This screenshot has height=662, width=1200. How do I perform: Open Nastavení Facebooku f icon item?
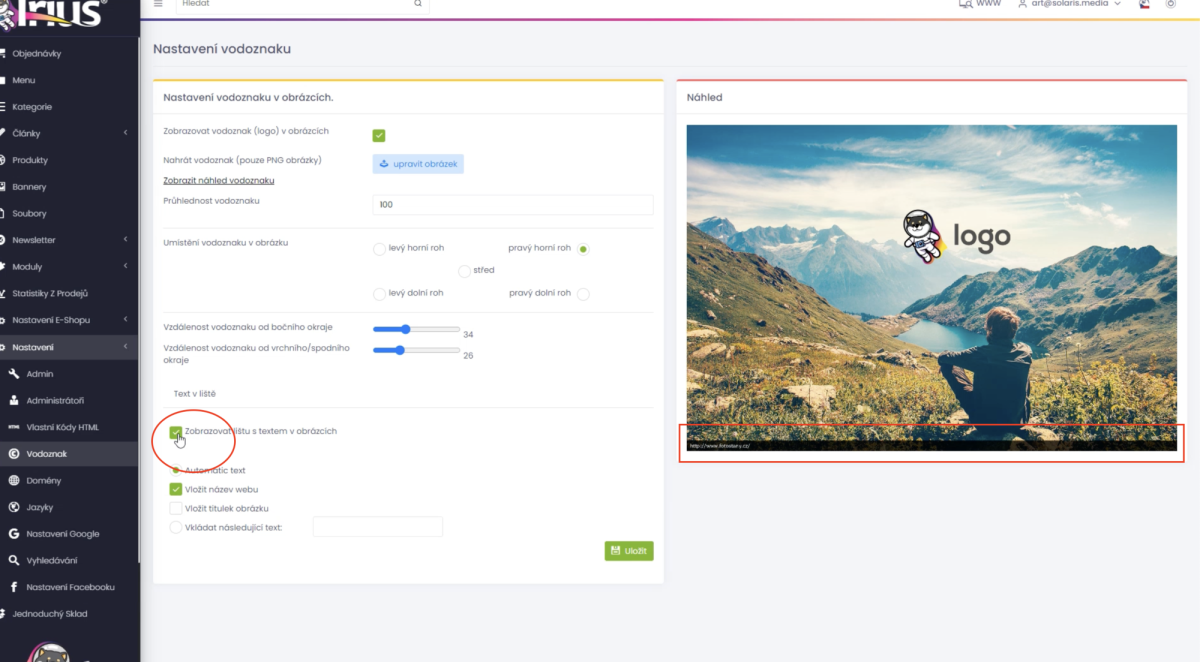coord(70,587)
